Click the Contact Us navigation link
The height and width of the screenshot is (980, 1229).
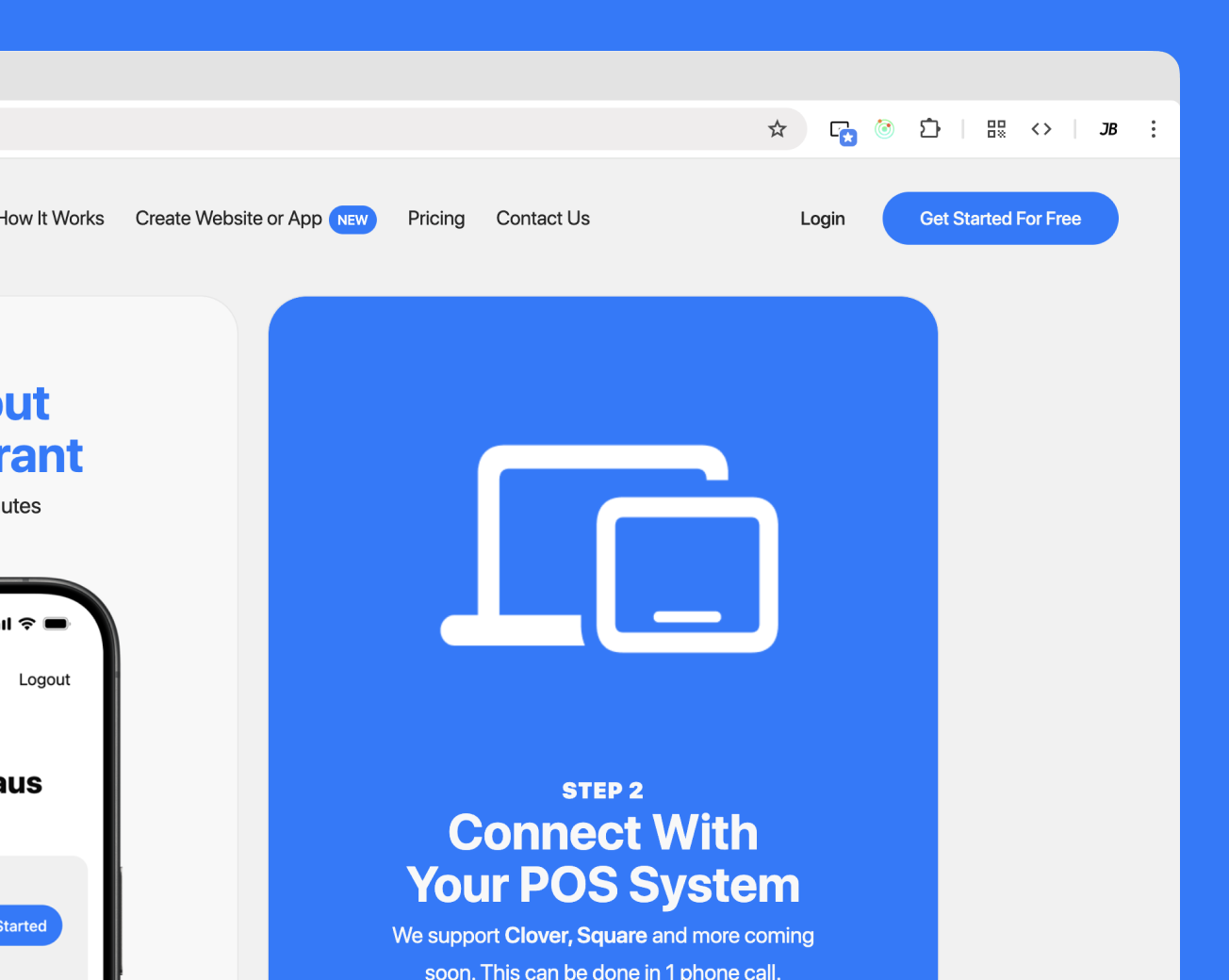coord(543,218)
